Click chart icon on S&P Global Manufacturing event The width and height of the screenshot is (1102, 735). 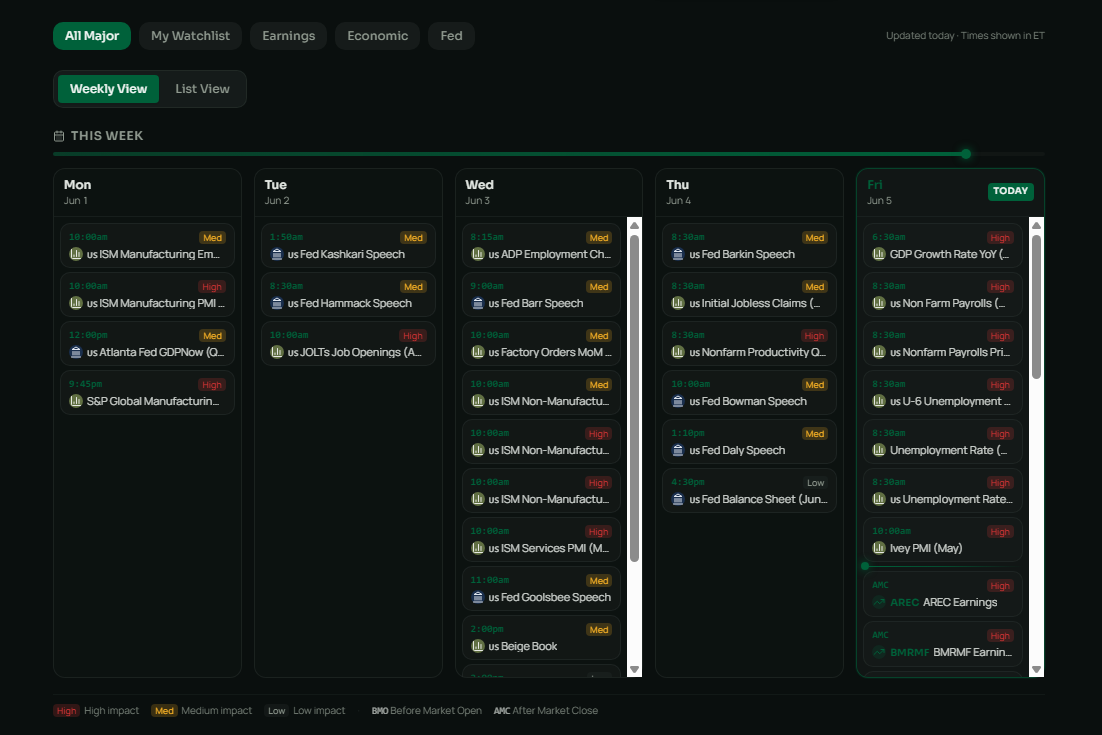click(76, 401)
